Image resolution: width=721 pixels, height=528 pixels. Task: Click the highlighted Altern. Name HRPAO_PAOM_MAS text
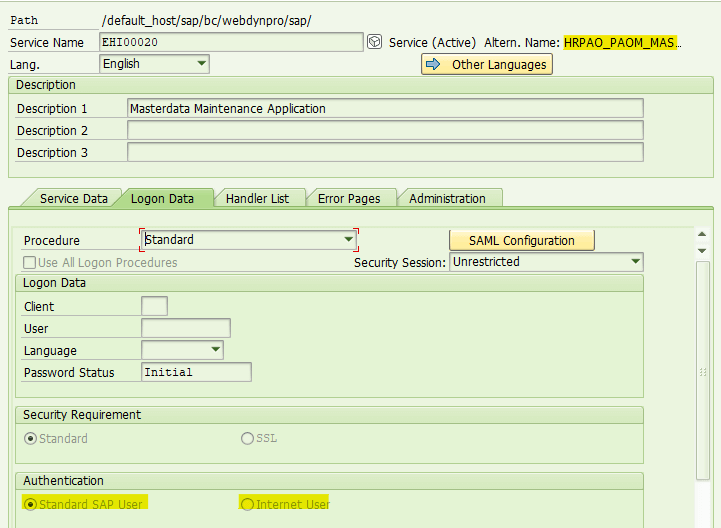[x=620, y=43]
